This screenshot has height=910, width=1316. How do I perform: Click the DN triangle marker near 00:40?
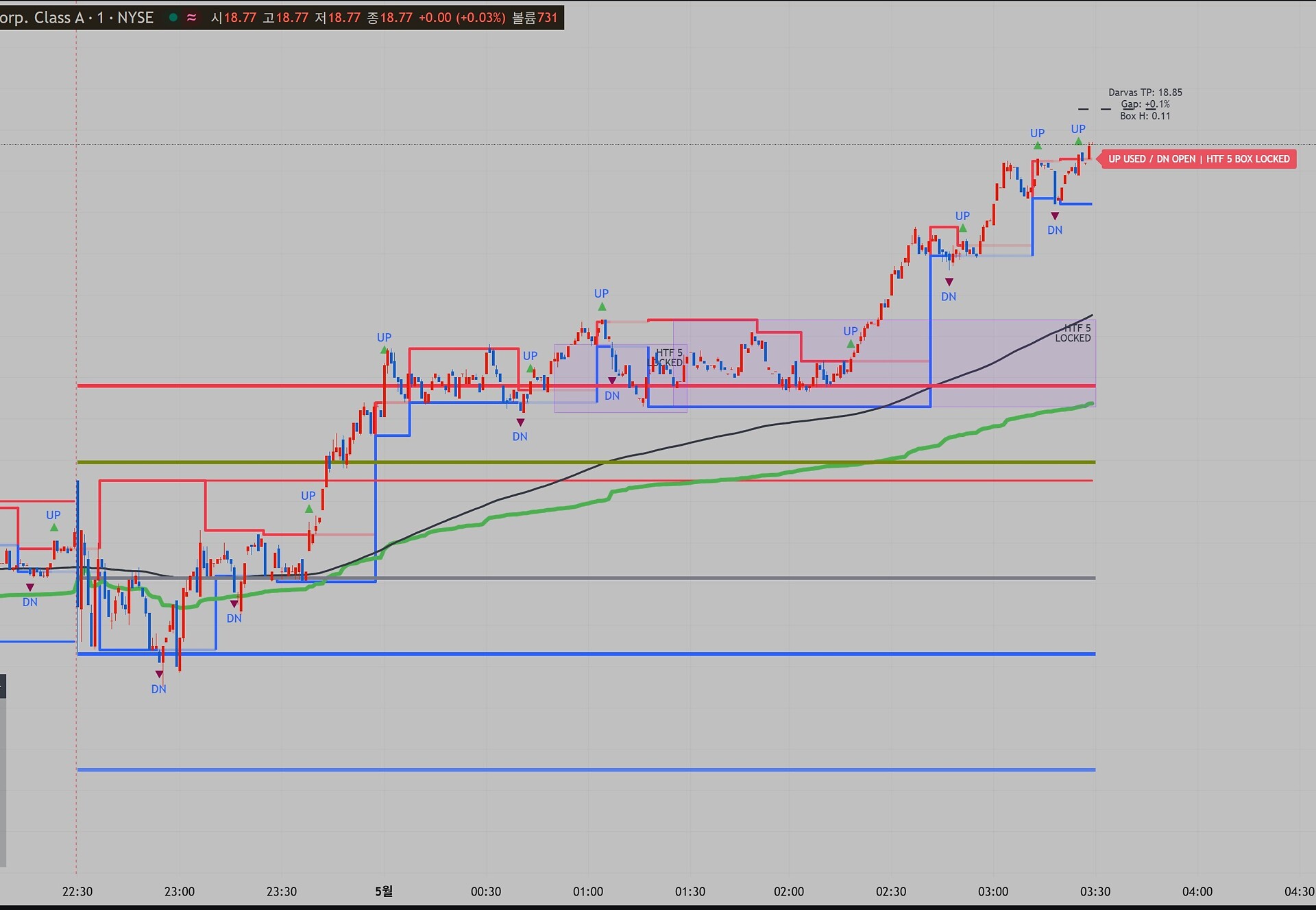(x=520, y=422)
